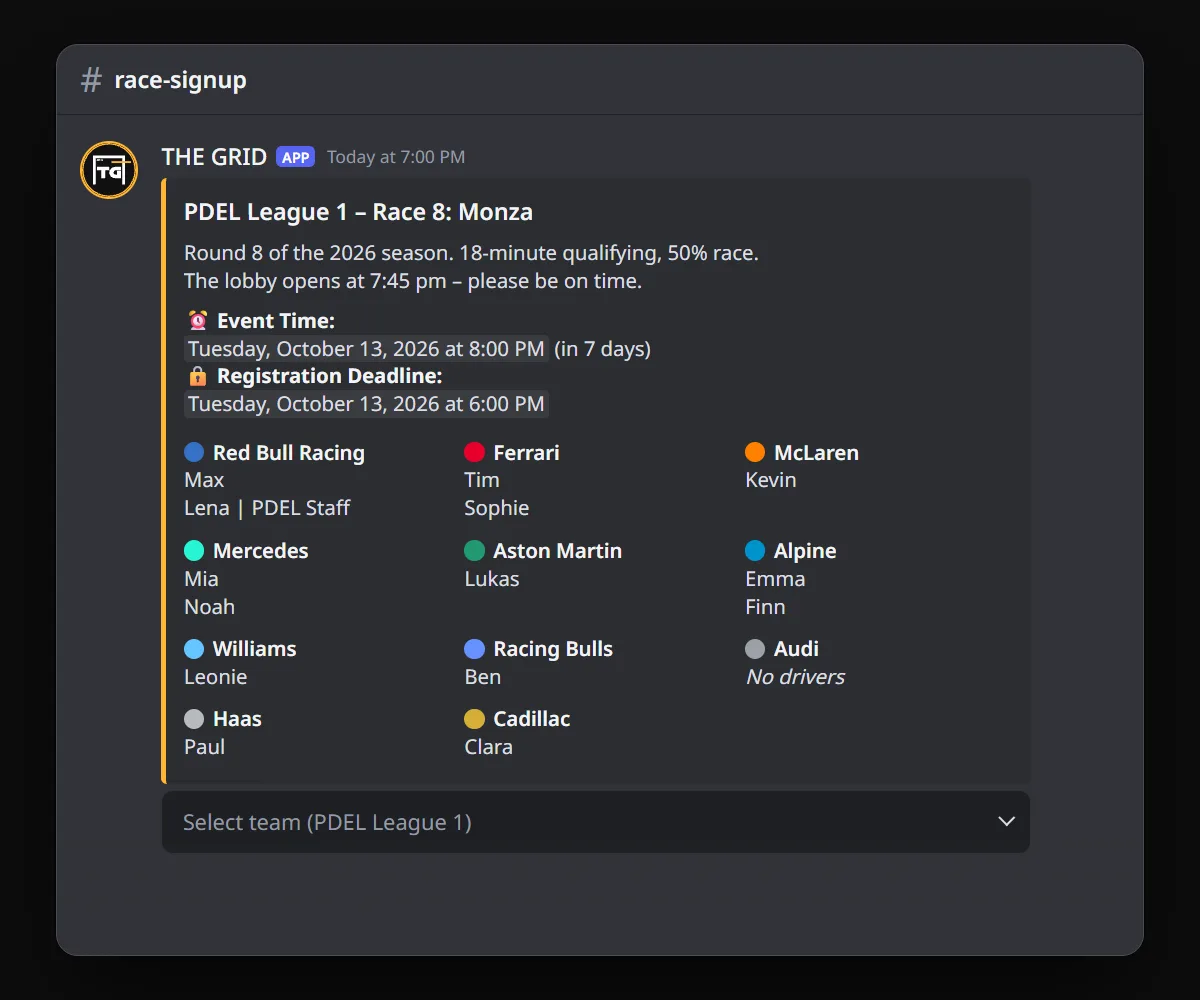Click THE GRID bot avatar

(109, 170)
